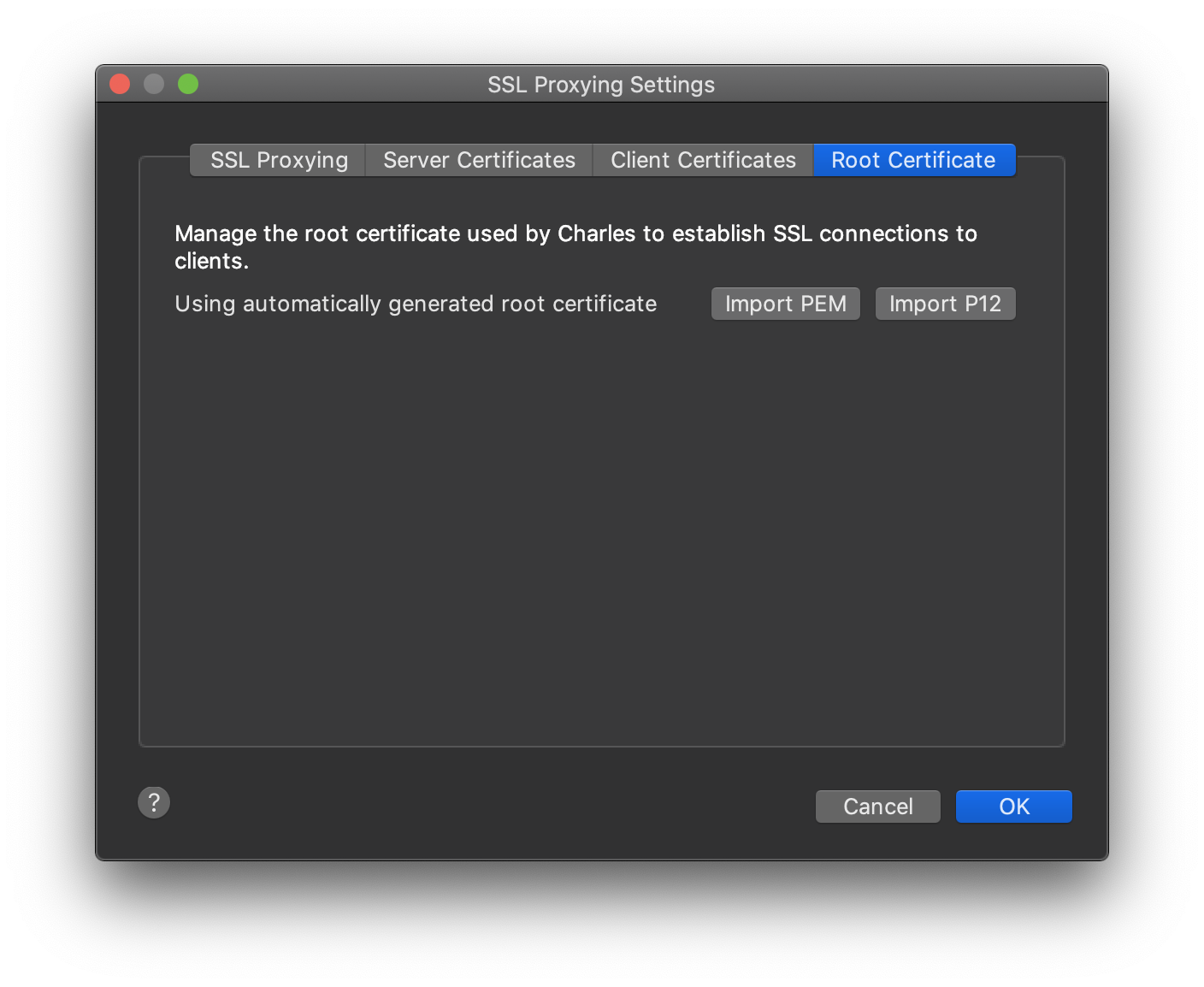Click the Import P12 button
This screenshot has width=1204, height=987.
945,304
